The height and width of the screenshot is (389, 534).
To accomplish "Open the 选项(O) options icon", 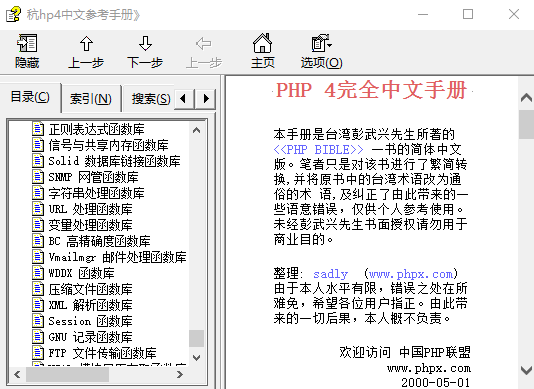I will pos(321,43).
